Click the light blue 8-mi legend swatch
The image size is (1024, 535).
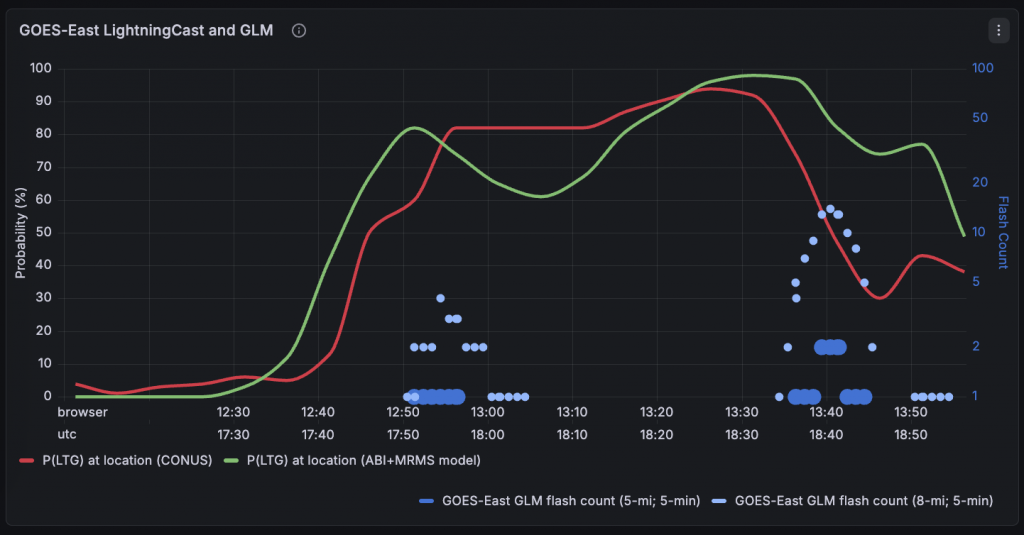point(719,501)
